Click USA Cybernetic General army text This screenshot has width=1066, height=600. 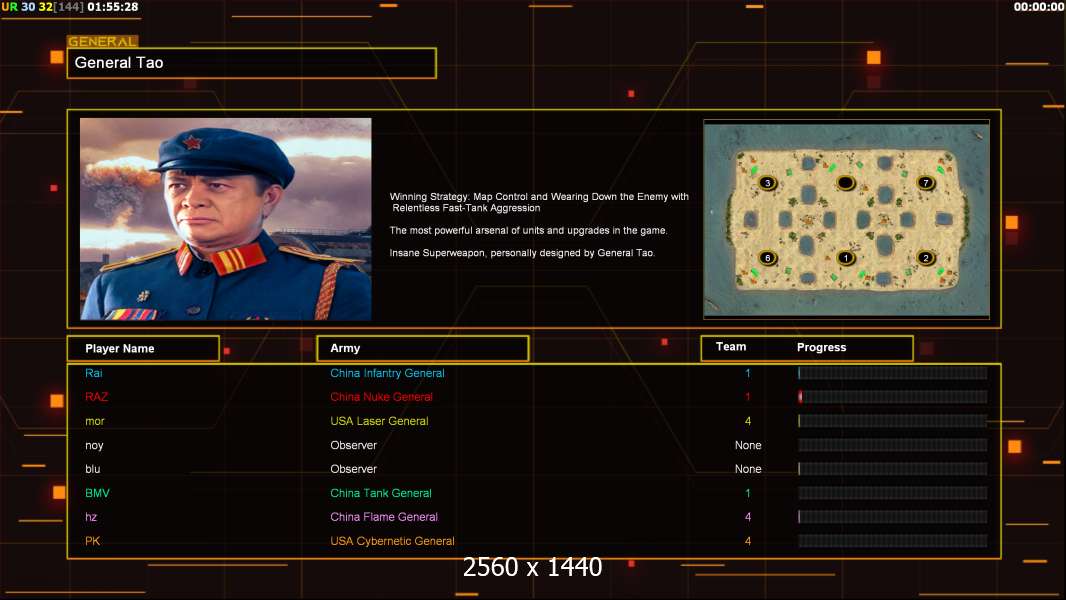pos(392,541)
